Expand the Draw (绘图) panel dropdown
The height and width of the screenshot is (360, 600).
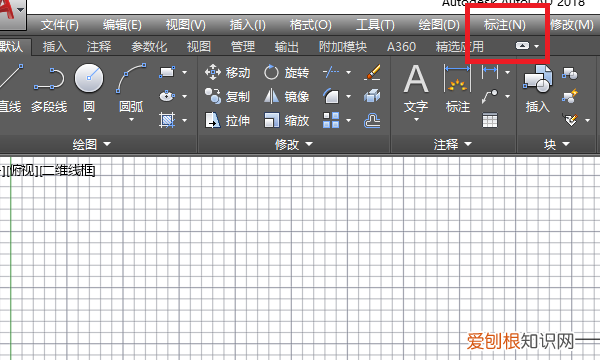point(92,144)
